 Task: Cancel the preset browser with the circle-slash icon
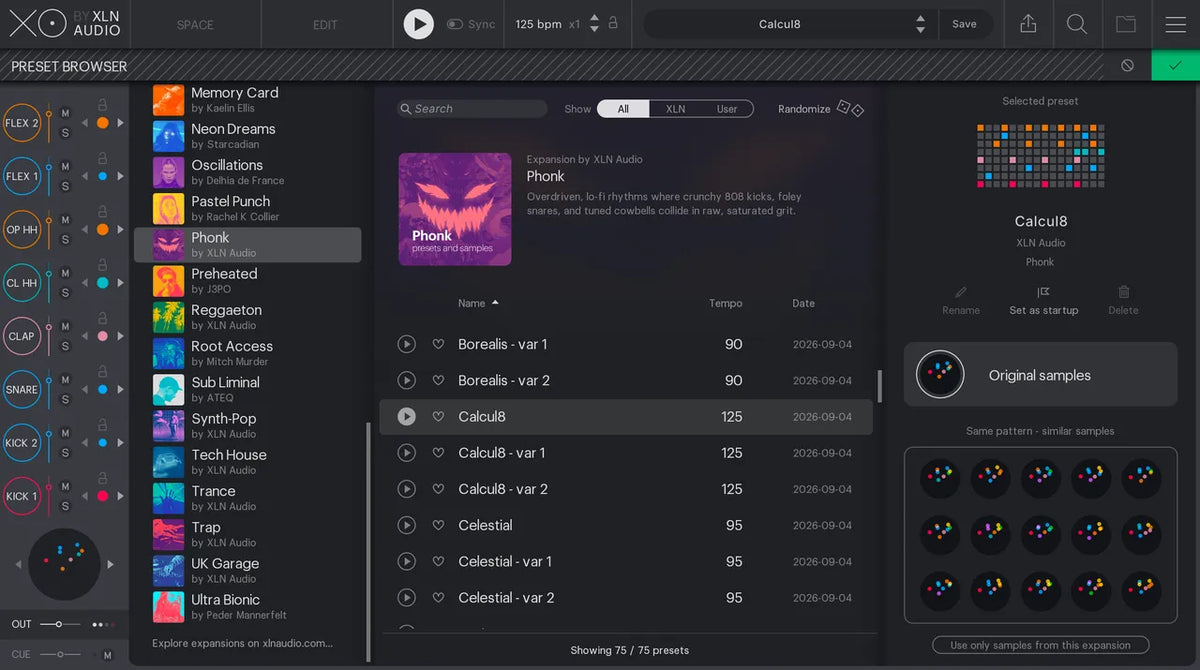pyautogui.click(x=1127, y=66)
